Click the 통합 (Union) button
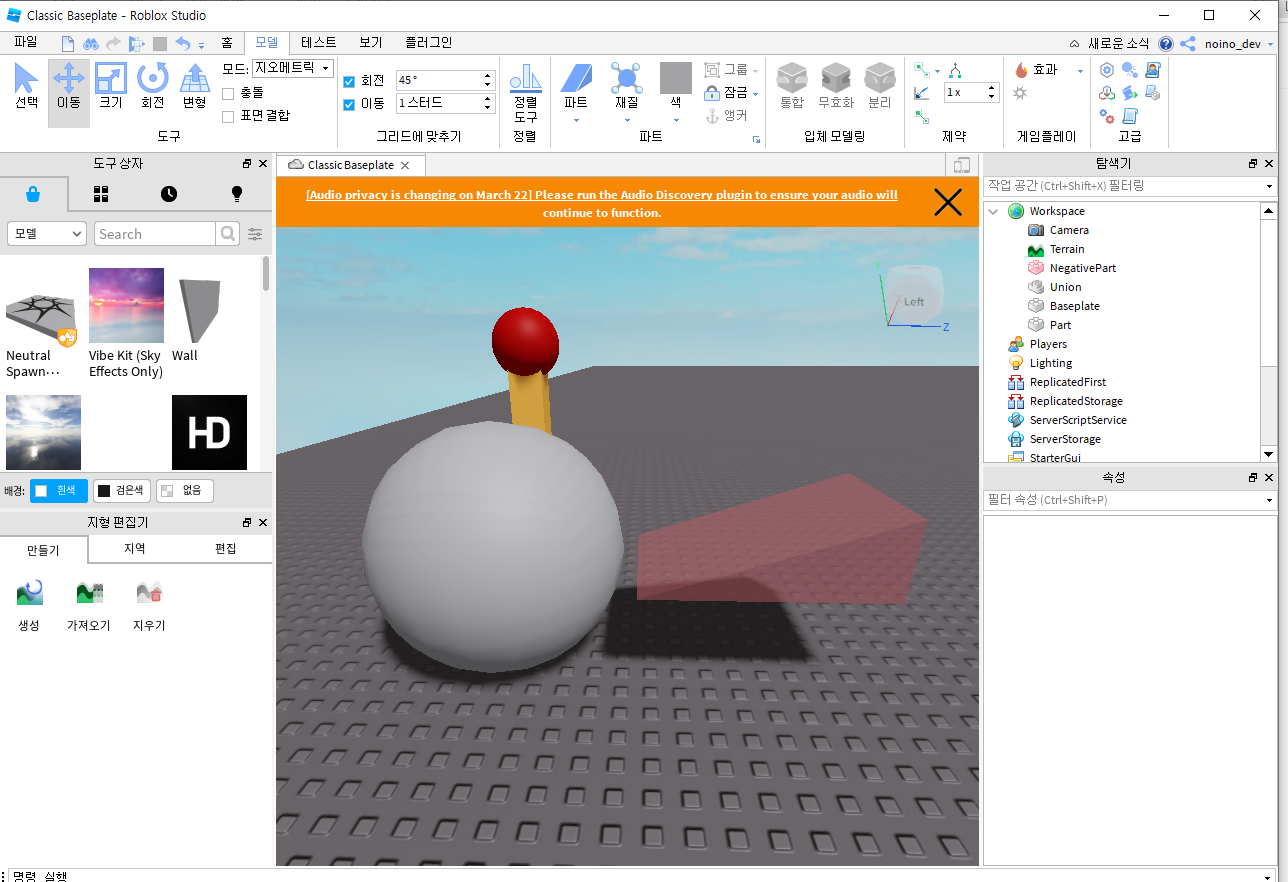 (x=791, y=86)
